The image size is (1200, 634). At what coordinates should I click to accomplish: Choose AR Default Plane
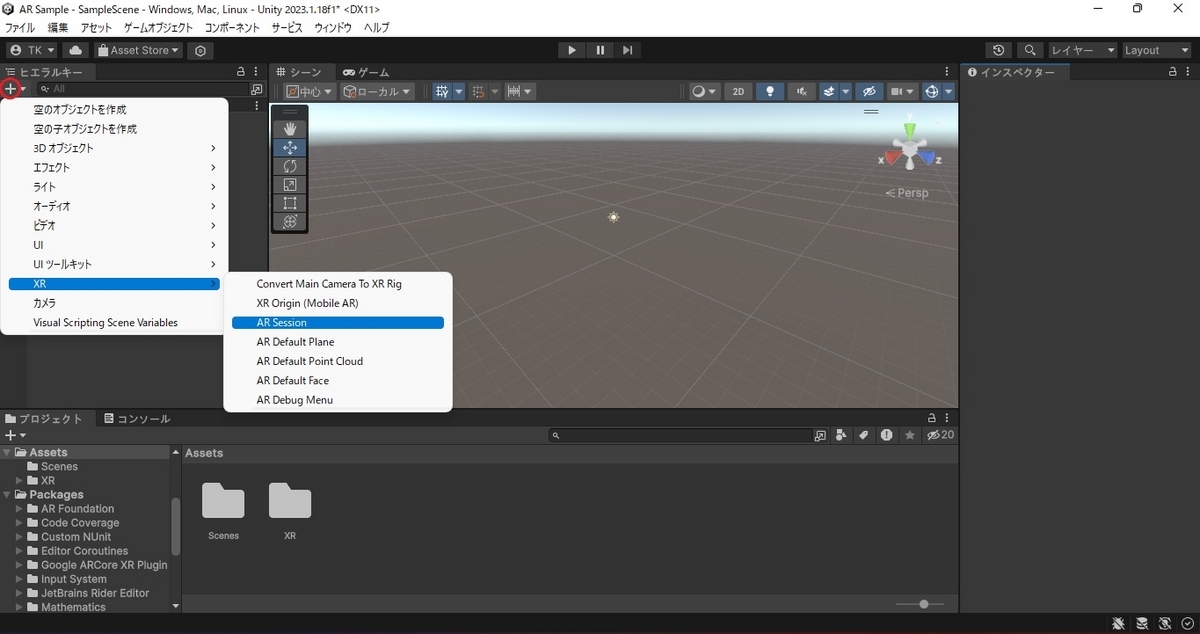tap(337, 342)
